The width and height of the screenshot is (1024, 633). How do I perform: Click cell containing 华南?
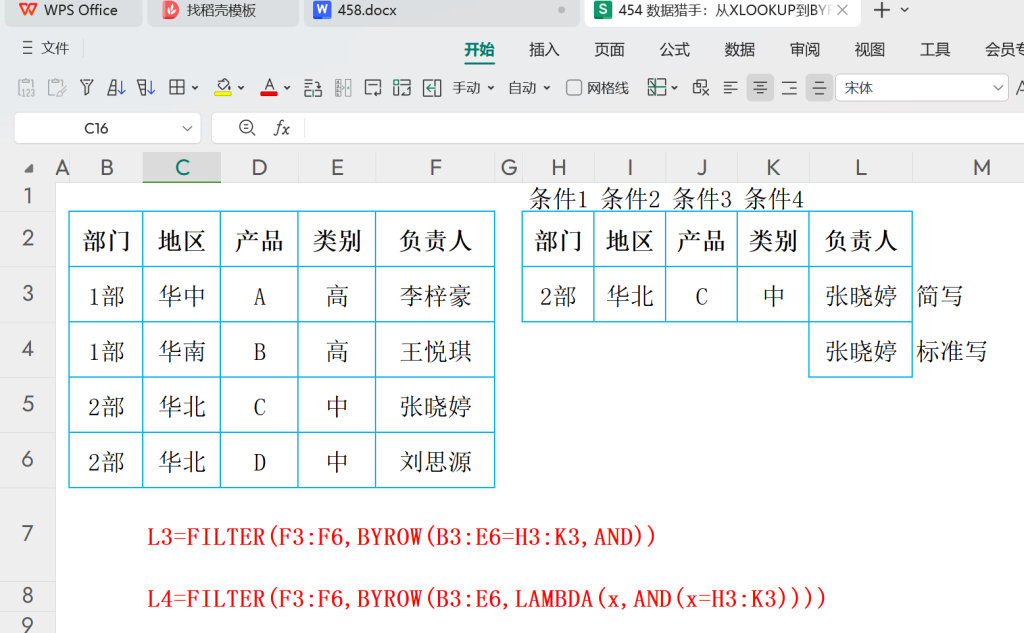pyautogui.click(x=182, y=351)
